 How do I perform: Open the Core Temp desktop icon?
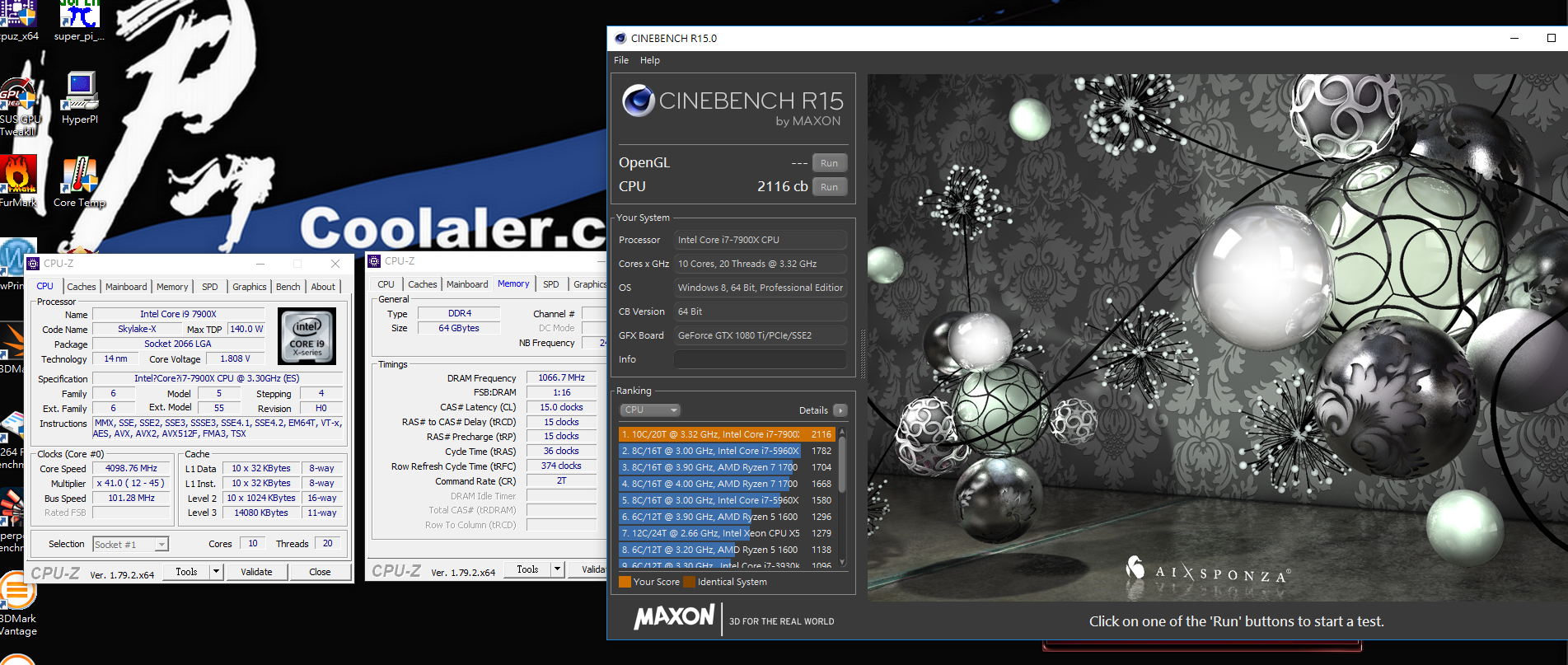click(x=80, y=180)
